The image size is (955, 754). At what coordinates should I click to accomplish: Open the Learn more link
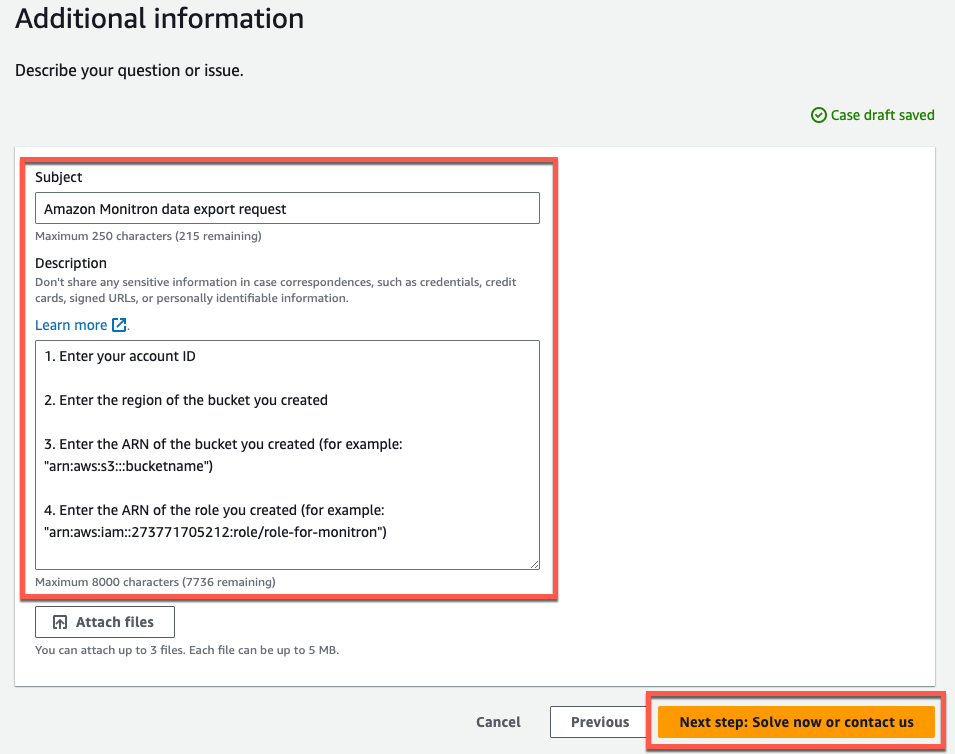tap(70, 324)
